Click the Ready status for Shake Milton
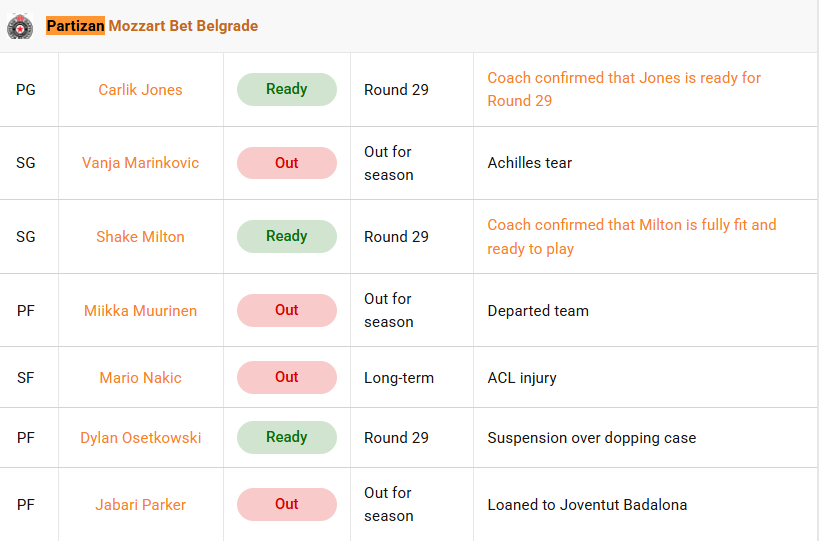 [286, 236]
